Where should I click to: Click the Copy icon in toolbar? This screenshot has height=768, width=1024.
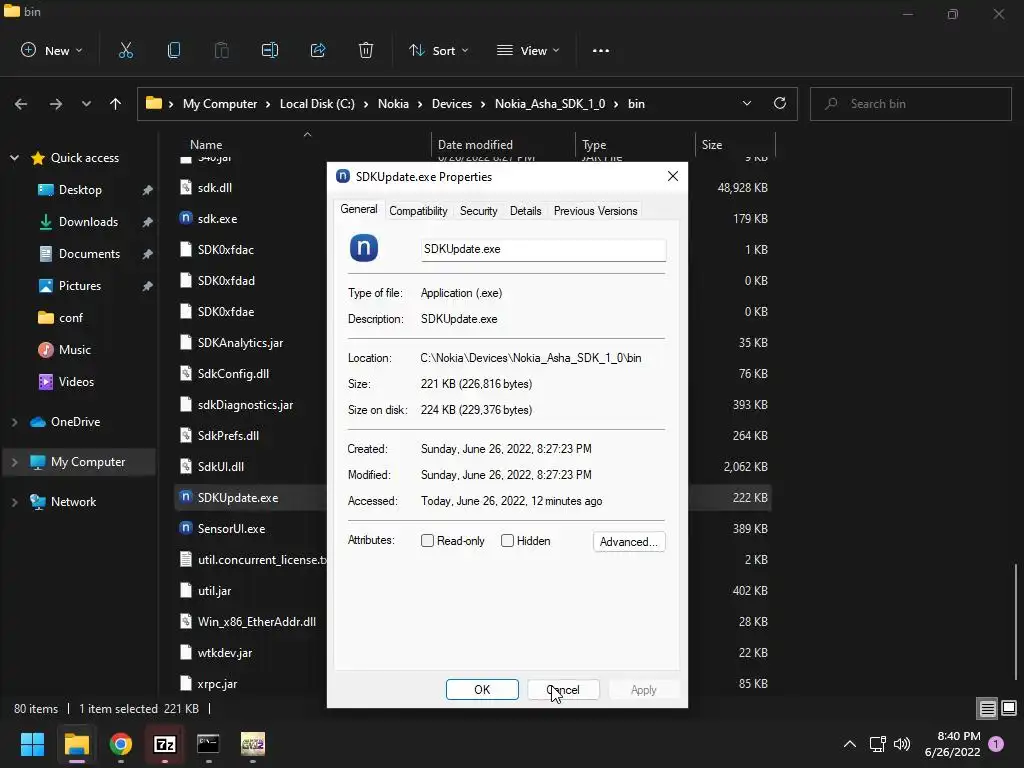[174, 50]
